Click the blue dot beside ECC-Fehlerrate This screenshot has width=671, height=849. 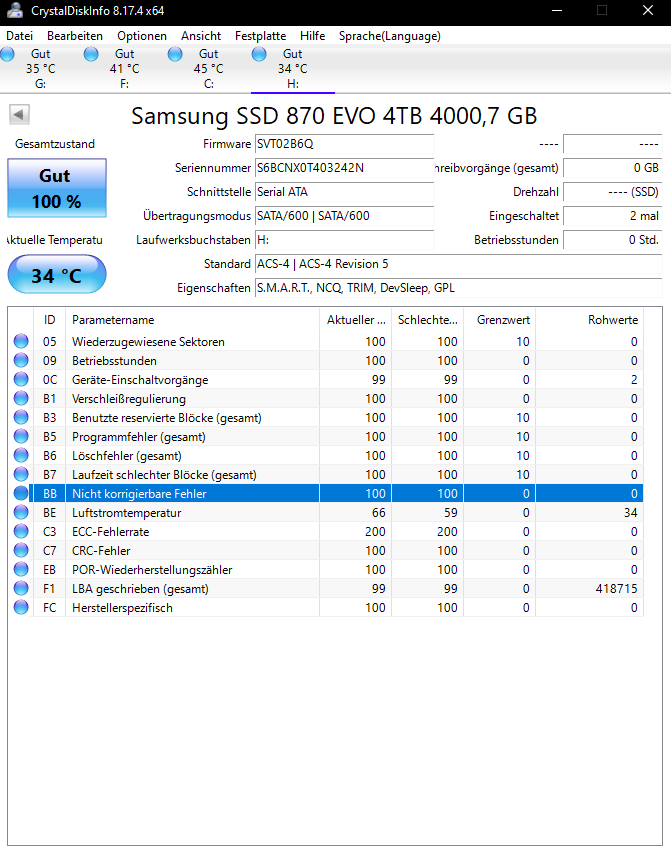point(21,531)
